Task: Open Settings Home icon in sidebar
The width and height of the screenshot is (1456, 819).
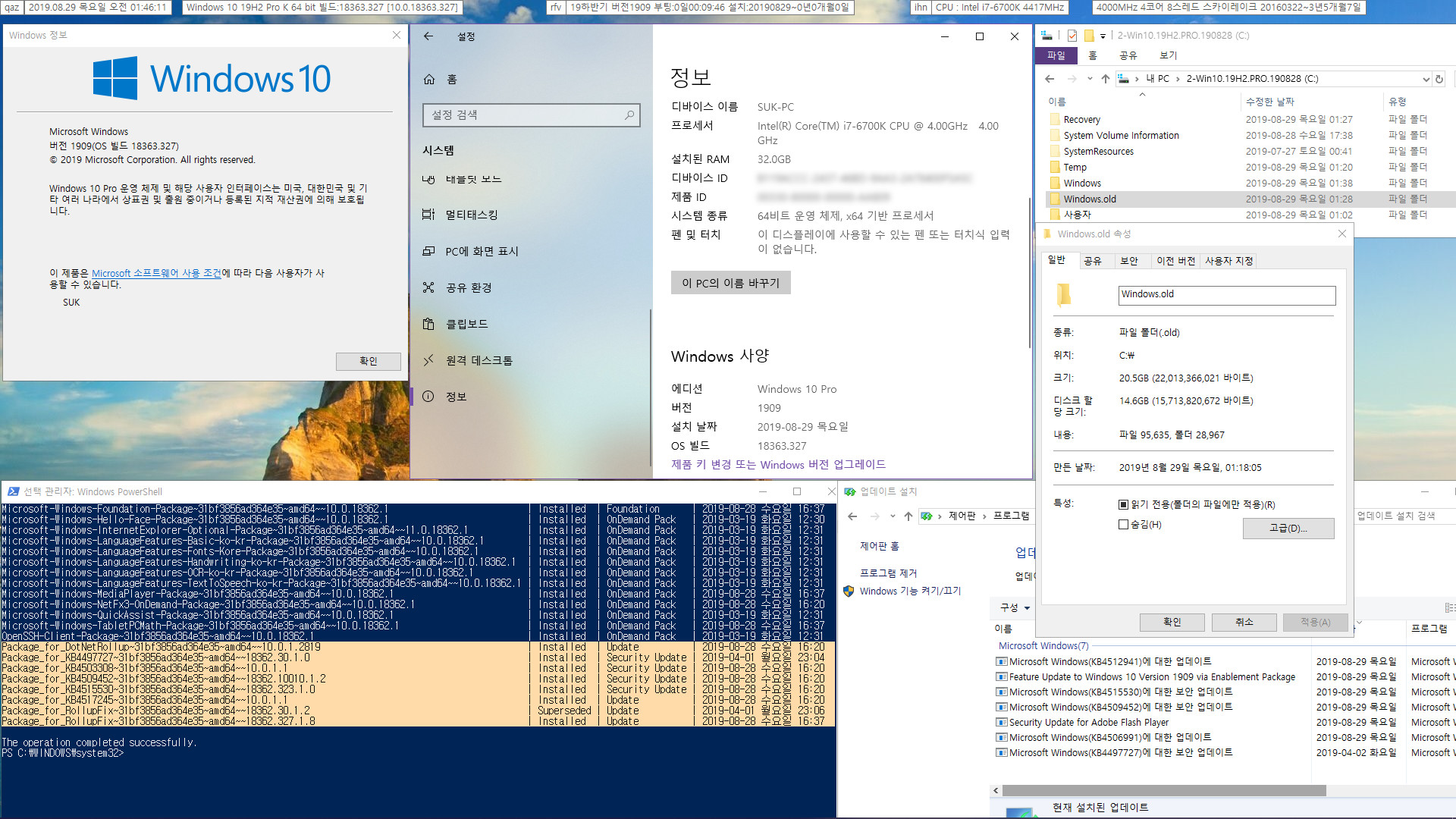Action: (x=429, y=79)
